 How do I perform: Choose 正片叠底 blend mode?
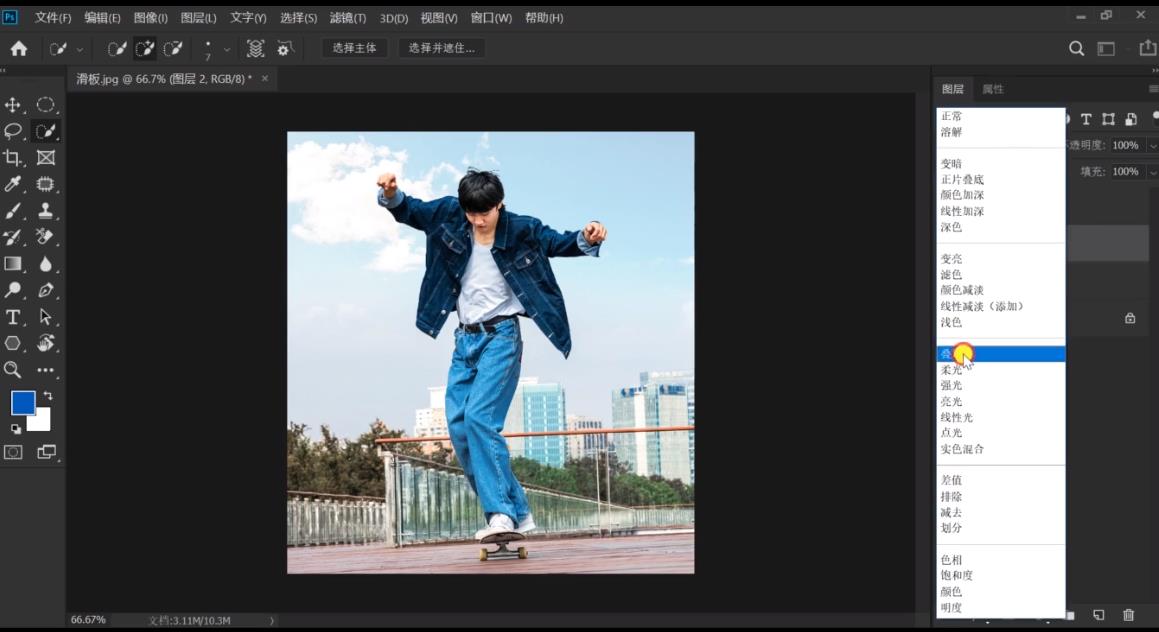tap(962, 180)
